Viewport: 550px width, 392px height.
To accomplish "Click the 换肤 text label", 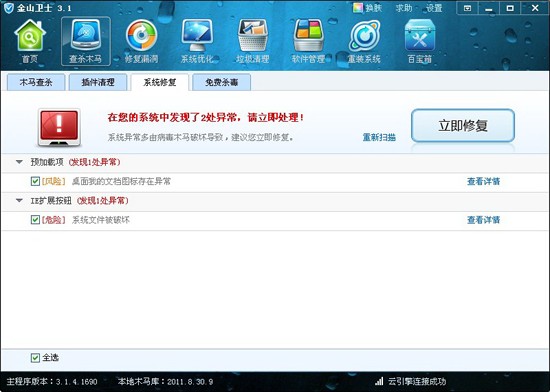I will pos(373,8).
